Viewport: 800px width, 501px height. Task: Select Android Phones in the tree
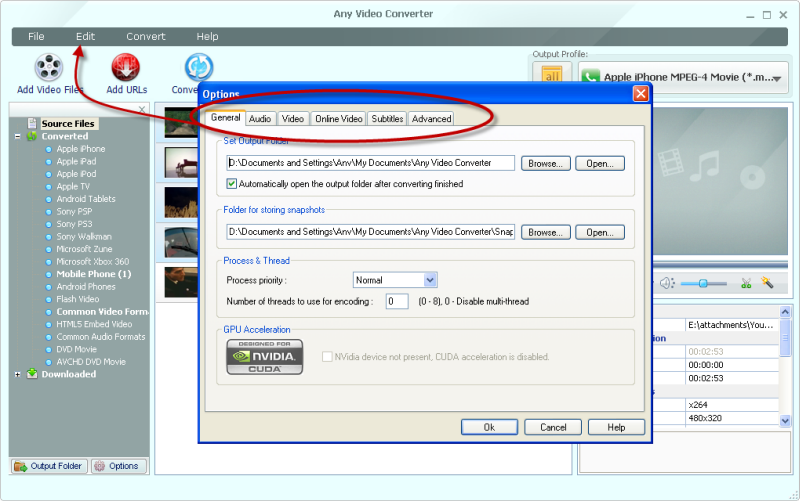(x=86, y=286)
